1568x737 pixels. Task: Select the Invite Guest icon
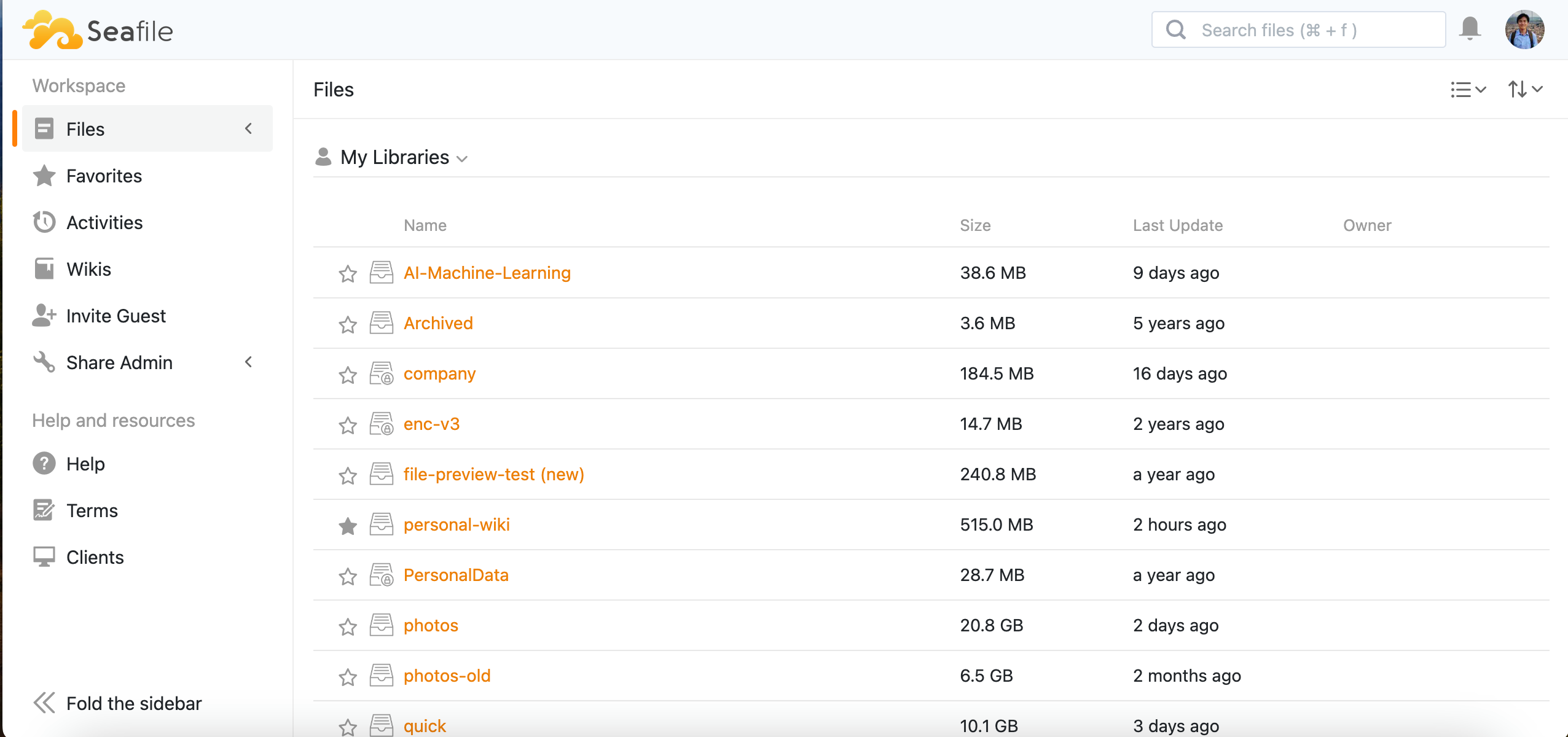click(x=43, y=315)
